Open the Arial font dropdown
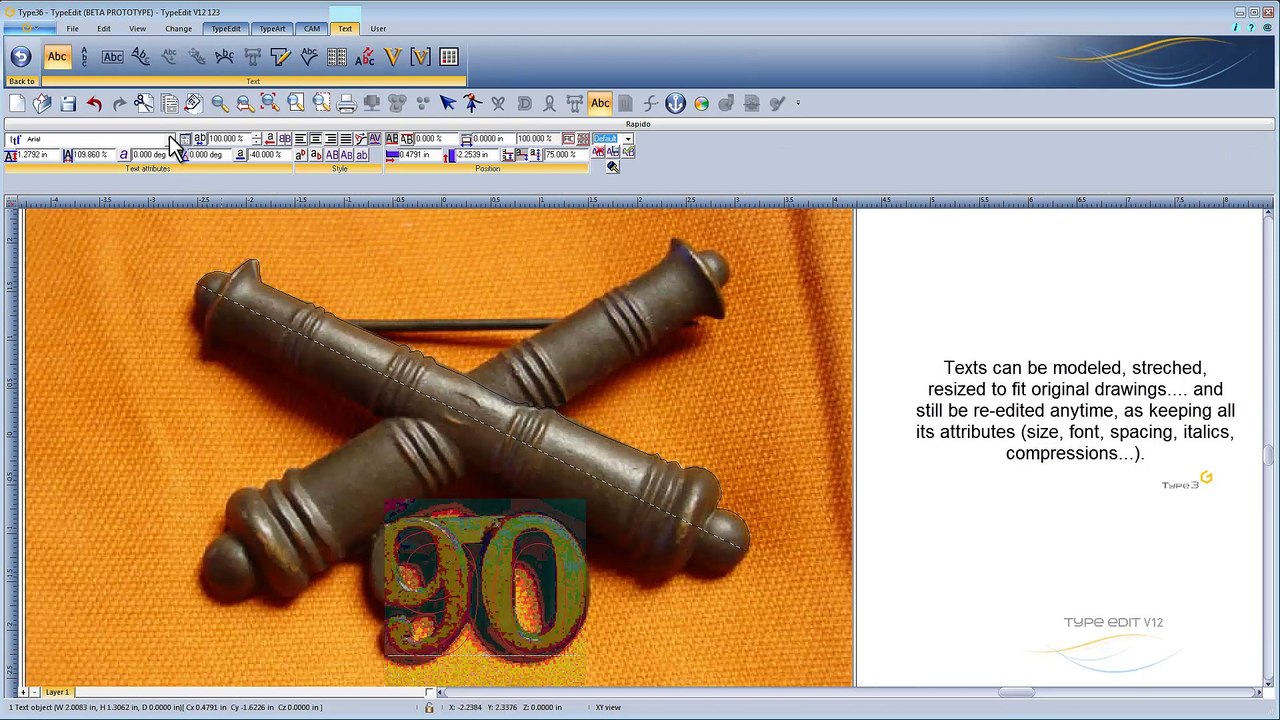The width and height of the screenshot is (1280, 720). pyautogui.click(x=171, y=139)
